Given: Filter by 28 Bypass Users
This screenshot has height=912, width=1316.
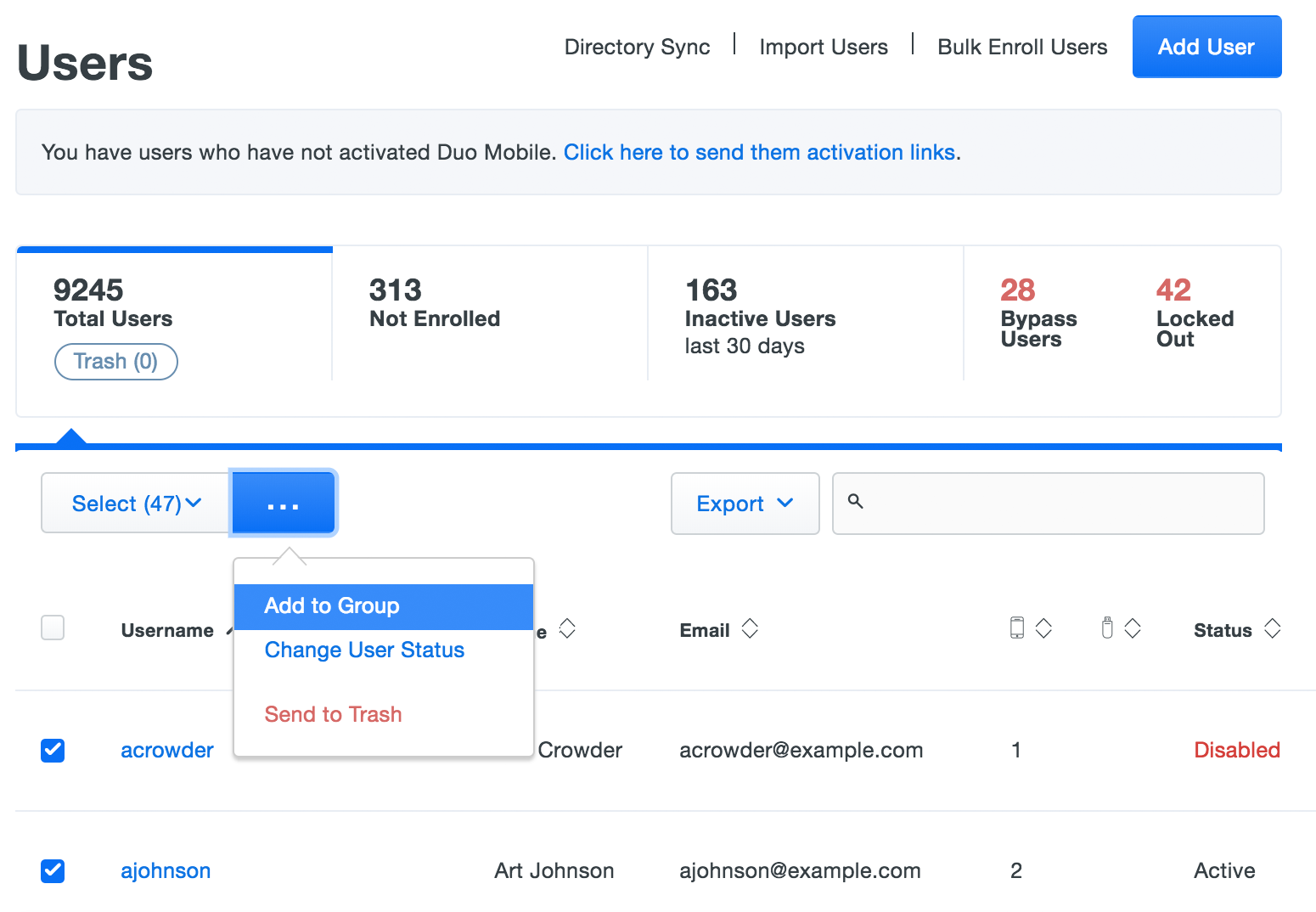Looking at the screenshot, I should pyautogui.click(x=1038, y=312).
